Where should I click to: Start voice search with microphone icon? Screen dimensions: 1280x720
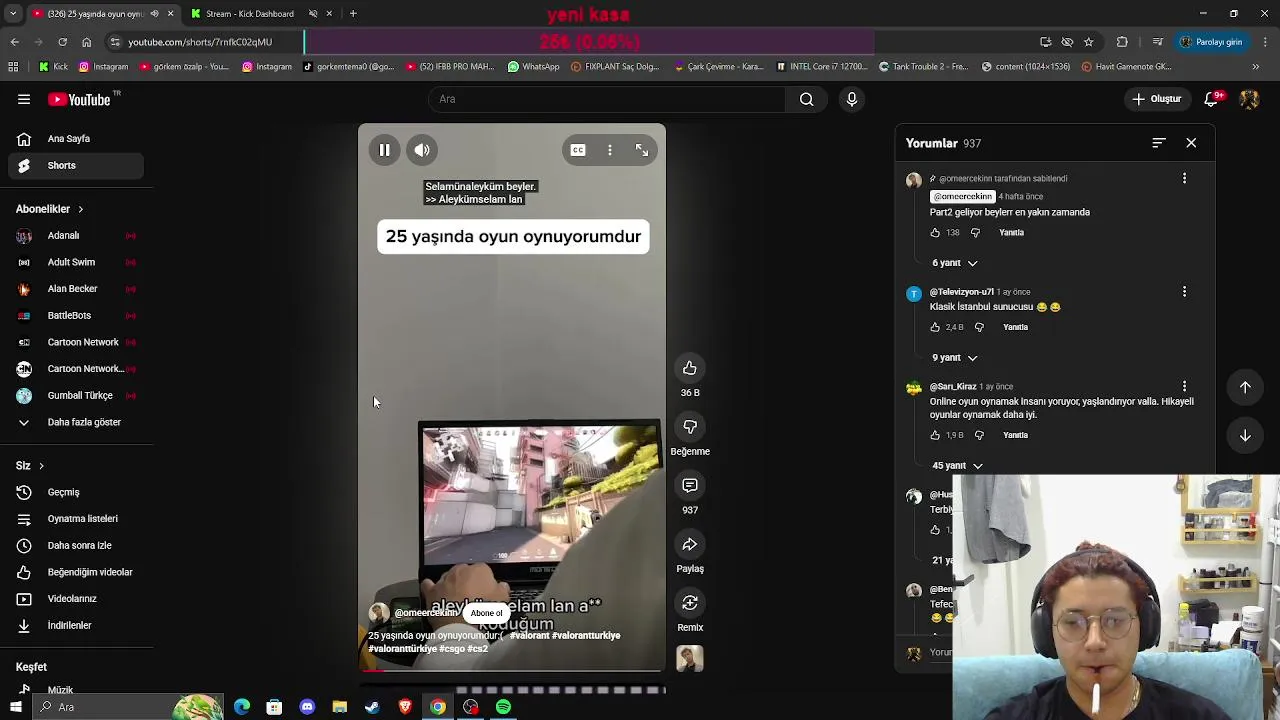click(852, 99)
